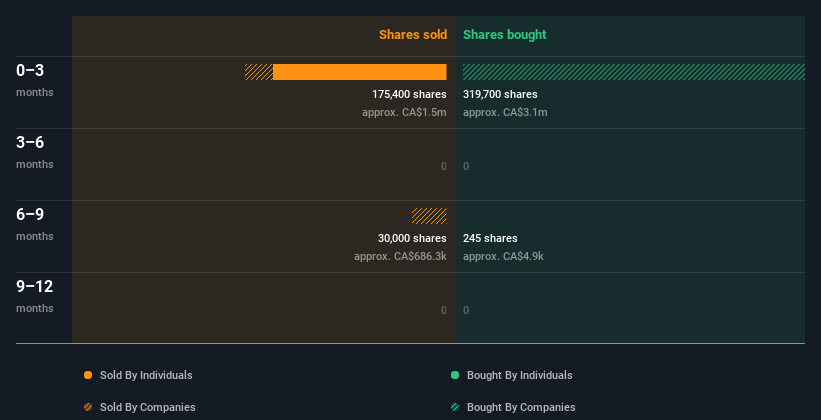
Task: Click the 0–3 months row label
Action: click(x=35, y=80)
